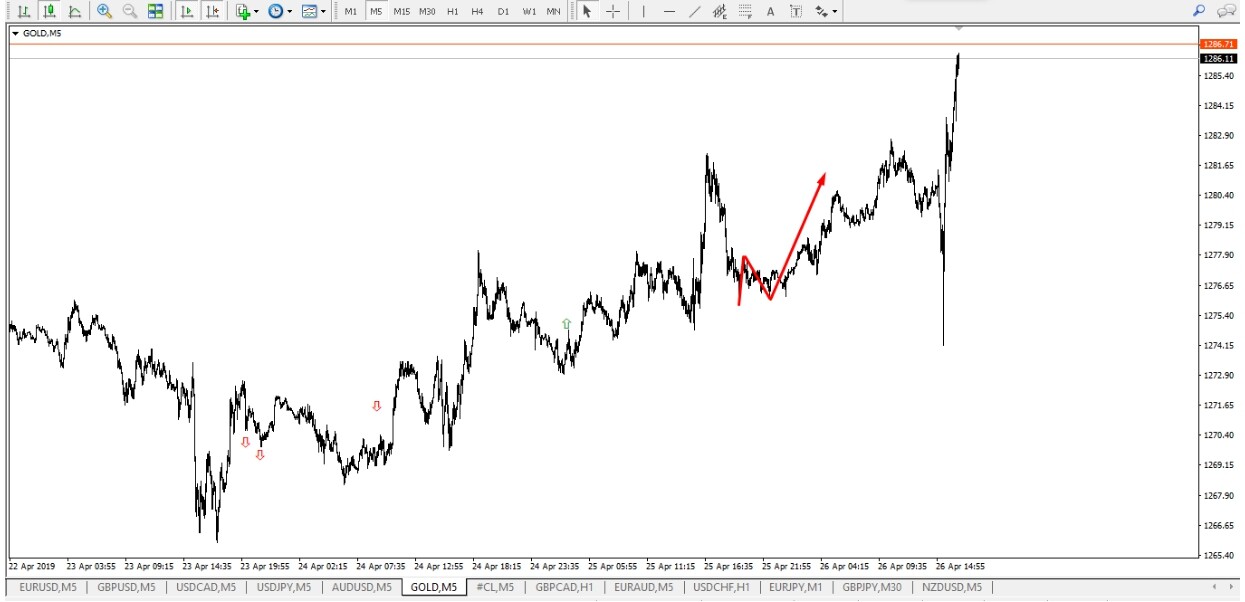
Task: Expand the arrows dropdown arrow
Action: [x=835, y=12]
